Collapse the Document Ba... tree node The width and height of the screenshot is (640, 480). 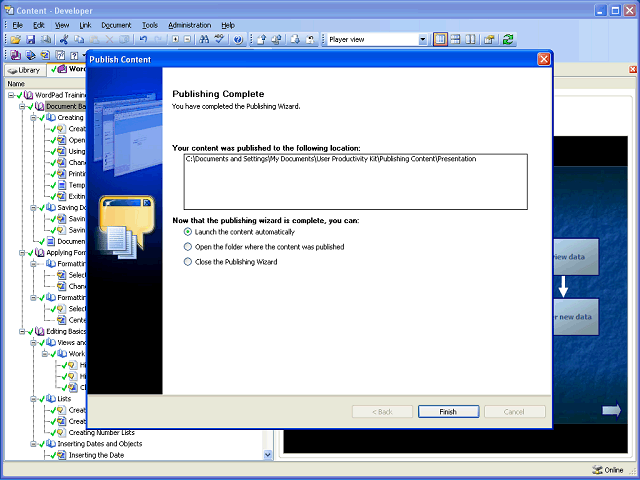[x=22, y=107]
